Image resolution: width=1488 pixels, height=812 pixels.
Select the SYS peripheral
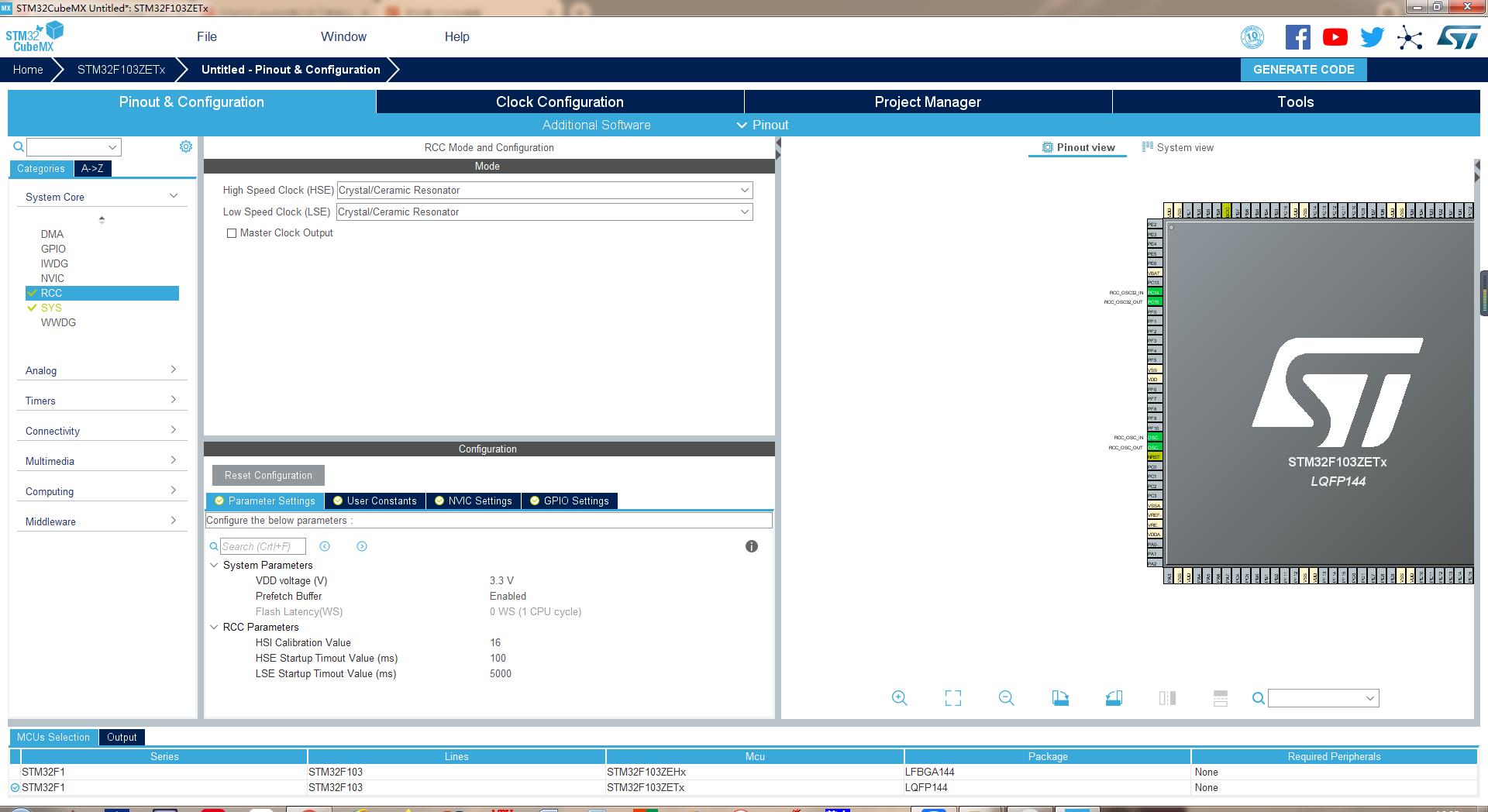[x=51, y=308]
